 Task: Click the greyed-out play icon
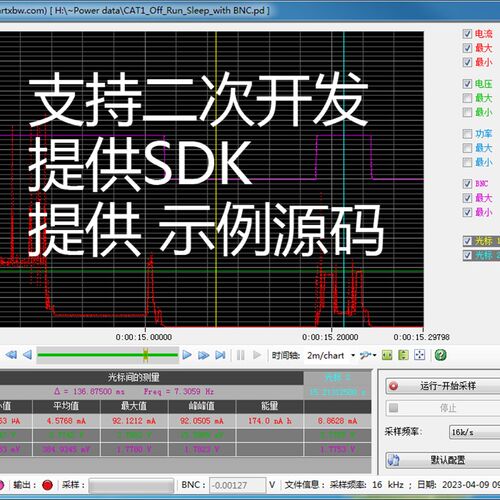pos(257,355)
